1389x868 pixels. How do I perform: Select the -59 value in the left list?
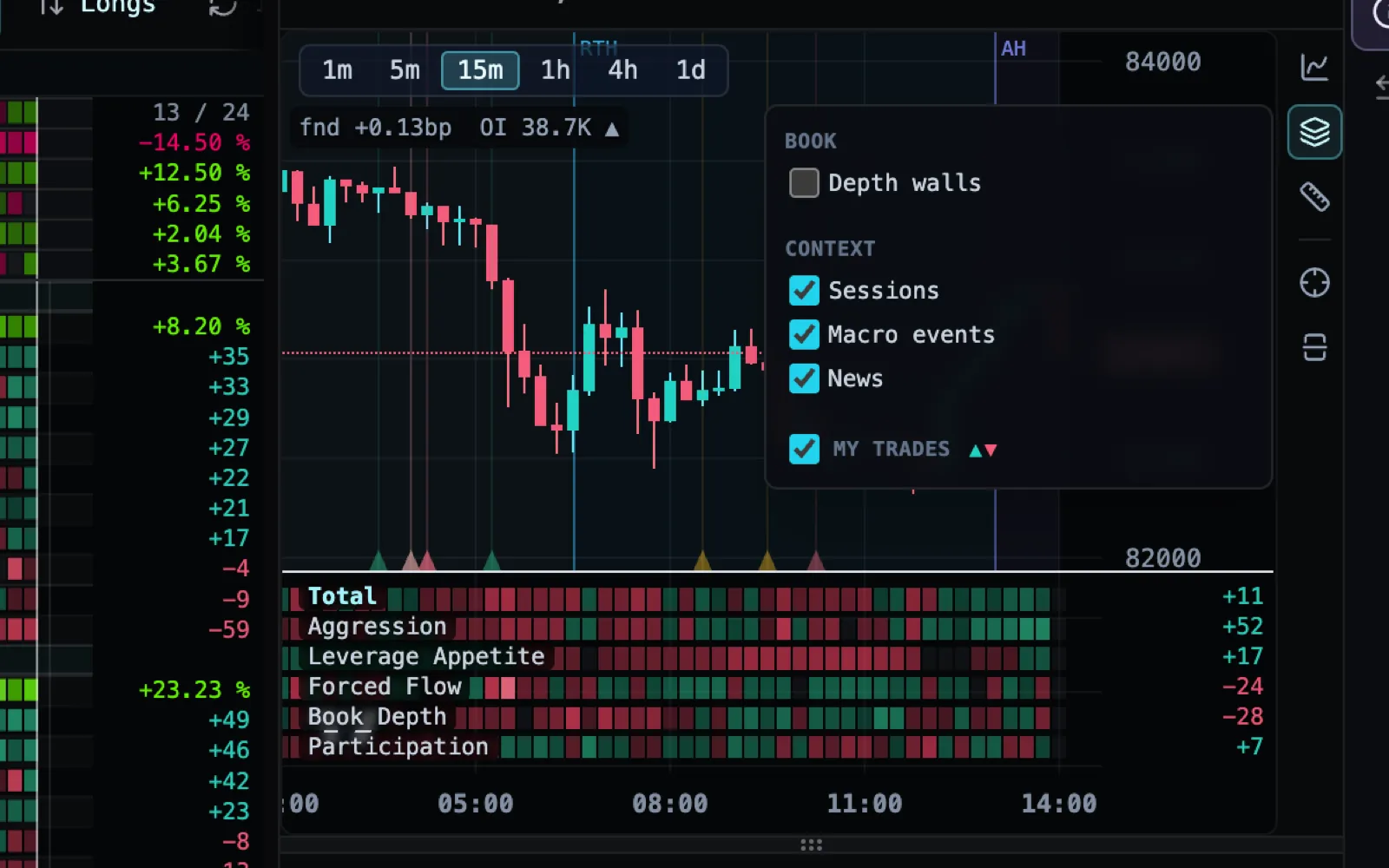coord(229,629)
